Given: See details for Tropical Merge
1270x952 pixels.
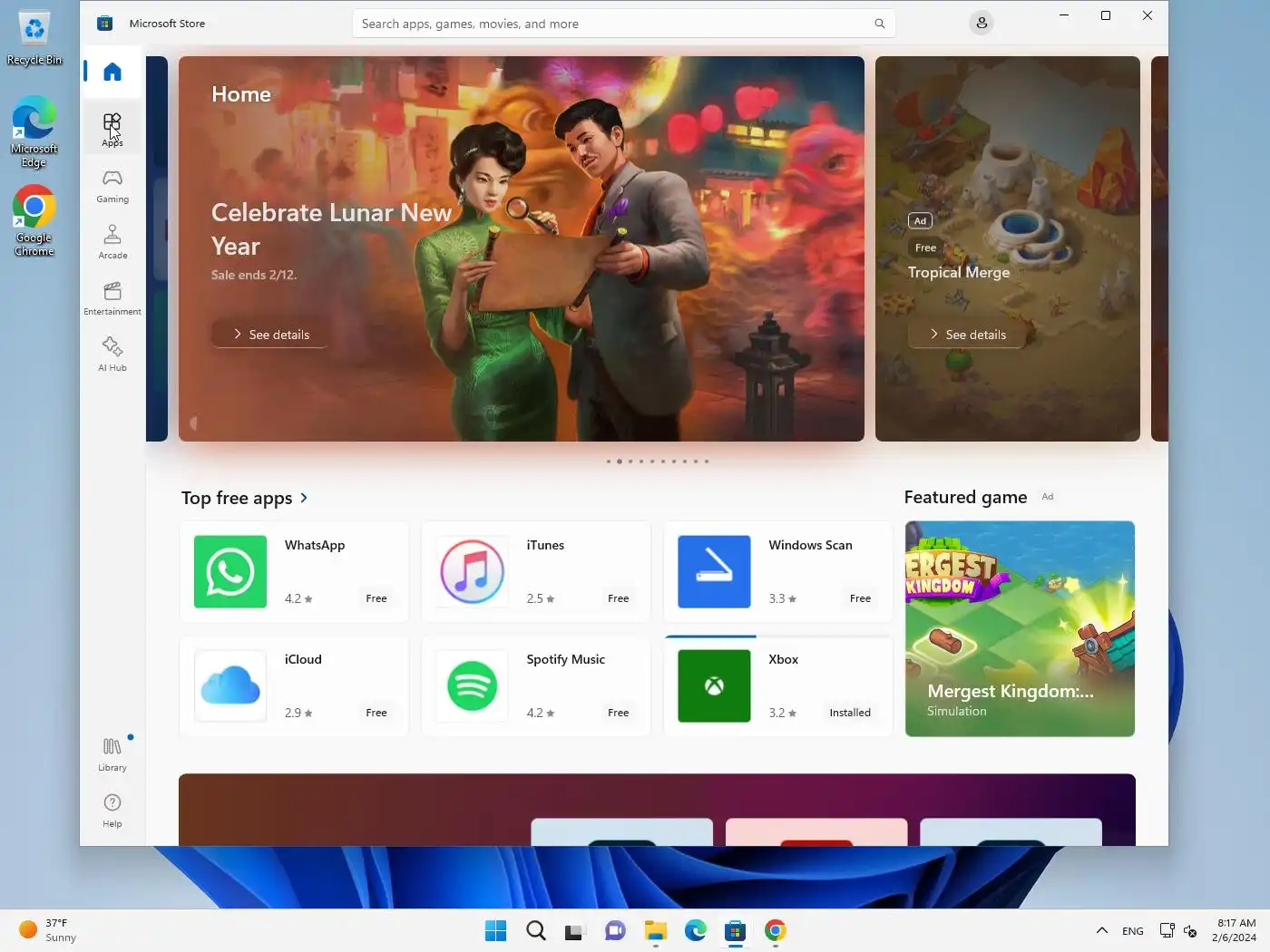Looking at the screenshot, I should pos(967,335).
